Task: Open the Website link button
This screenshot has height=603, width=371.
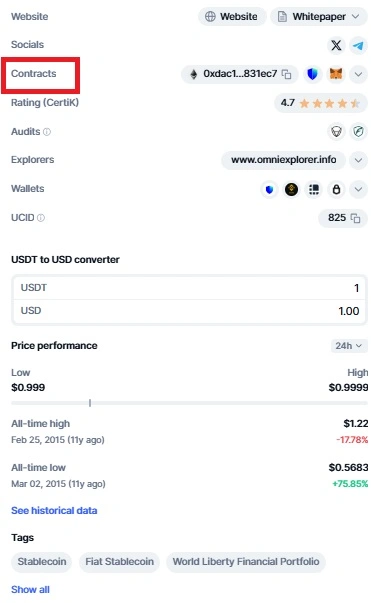Action: [x=232, y=17]
